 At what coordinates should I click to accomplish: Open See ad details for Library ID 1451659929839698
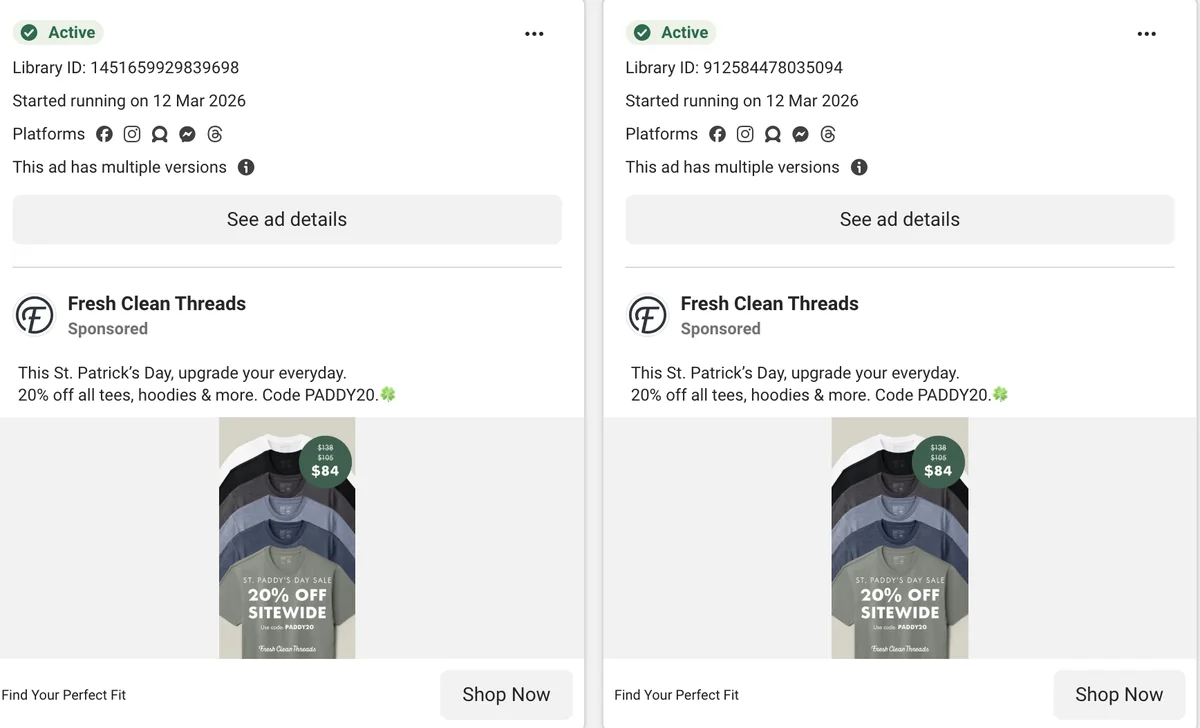(x=286, y=219)
